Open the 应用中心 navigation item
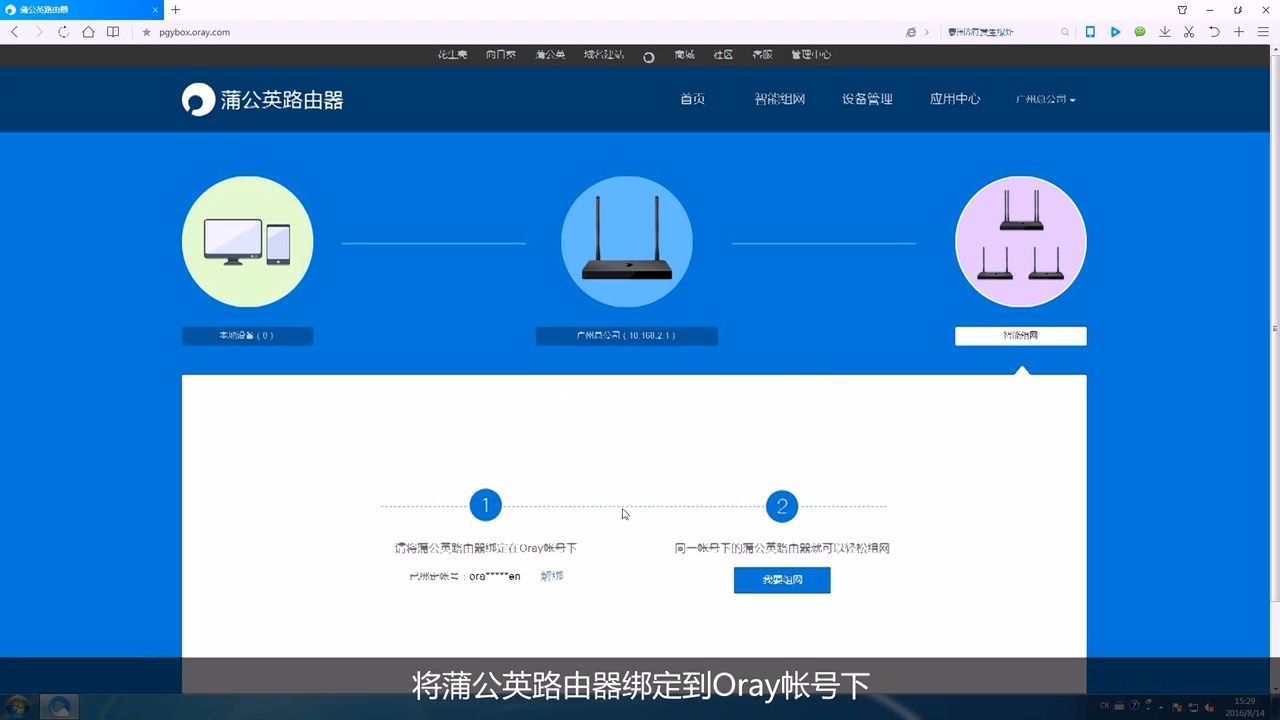 click(955, 99)
